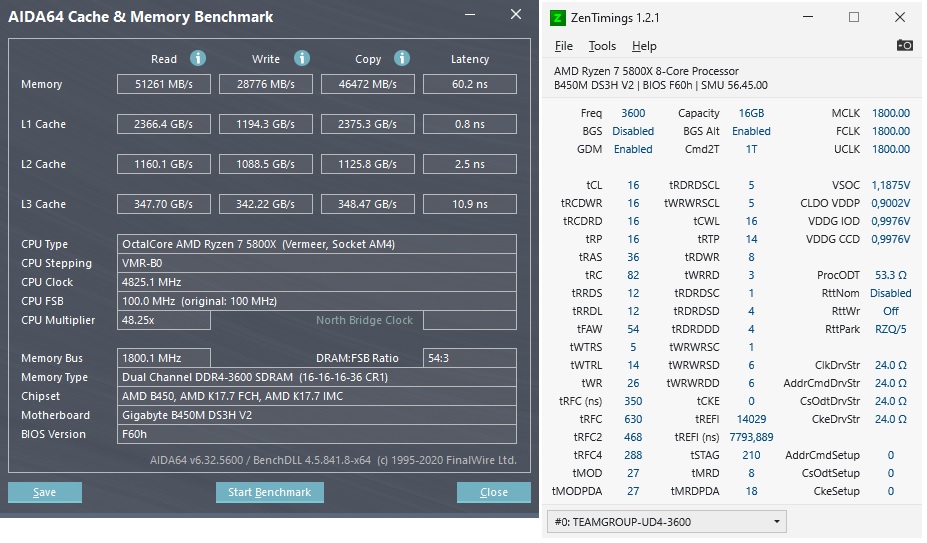Minimize the ZenTimings window

[x=808, y=17]
